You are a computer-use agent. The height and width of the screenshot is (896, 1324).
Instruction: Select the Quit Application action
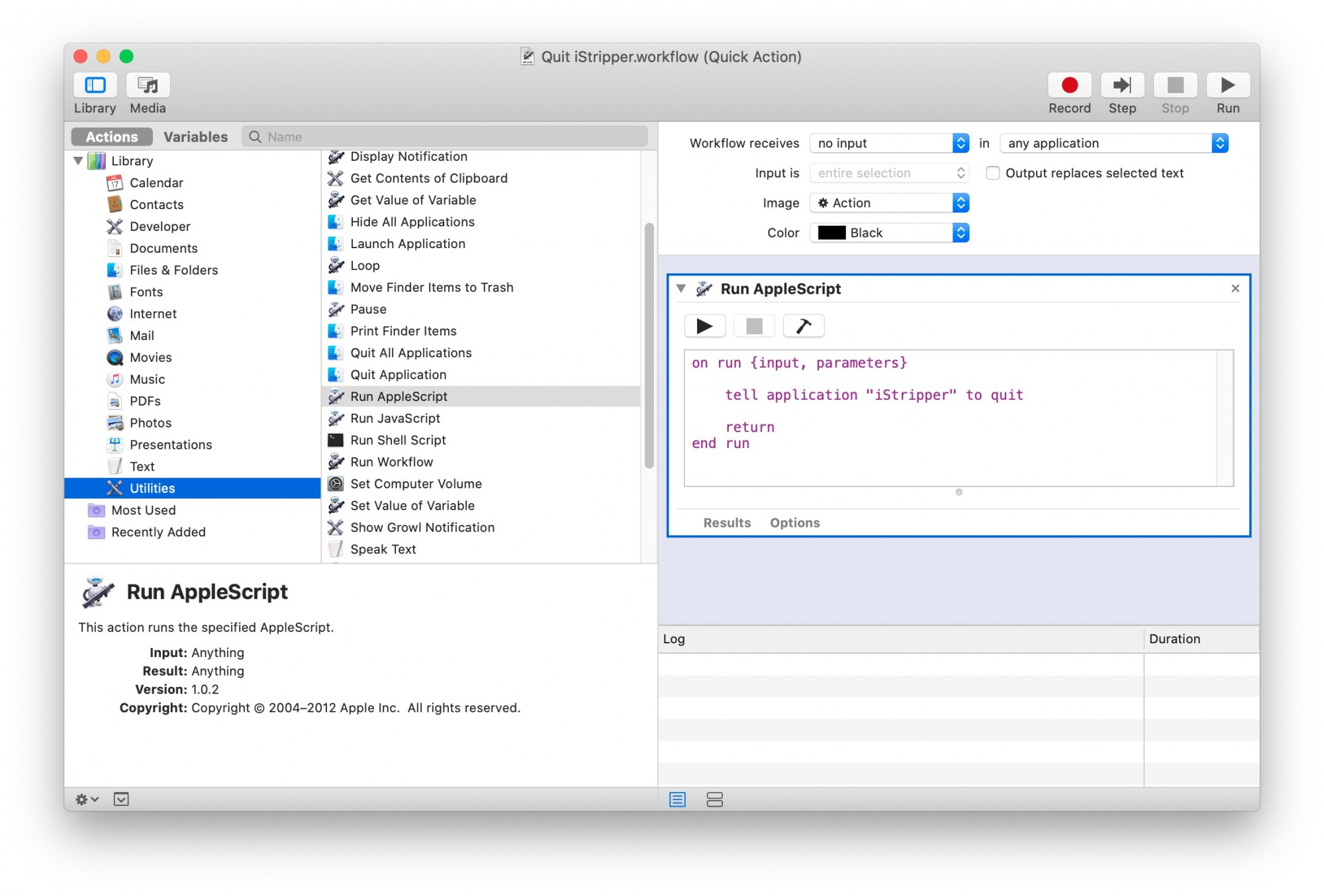398,375
